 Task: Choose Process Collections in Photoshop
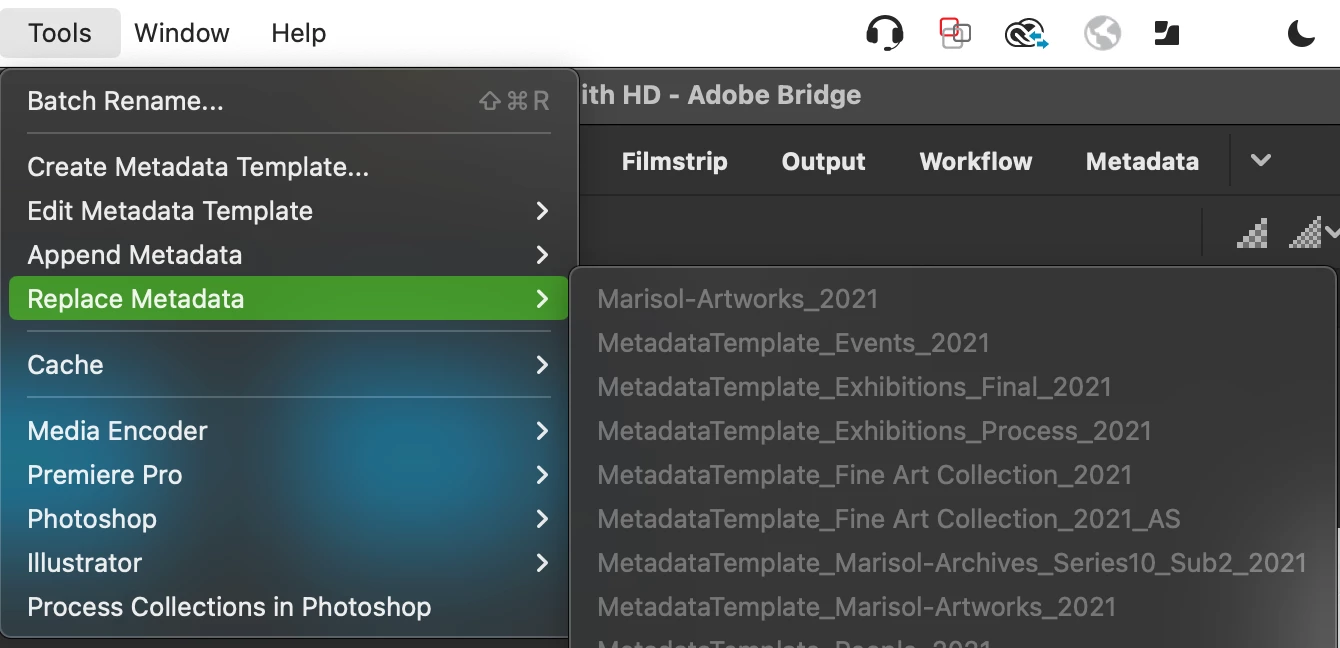[288, 607]
